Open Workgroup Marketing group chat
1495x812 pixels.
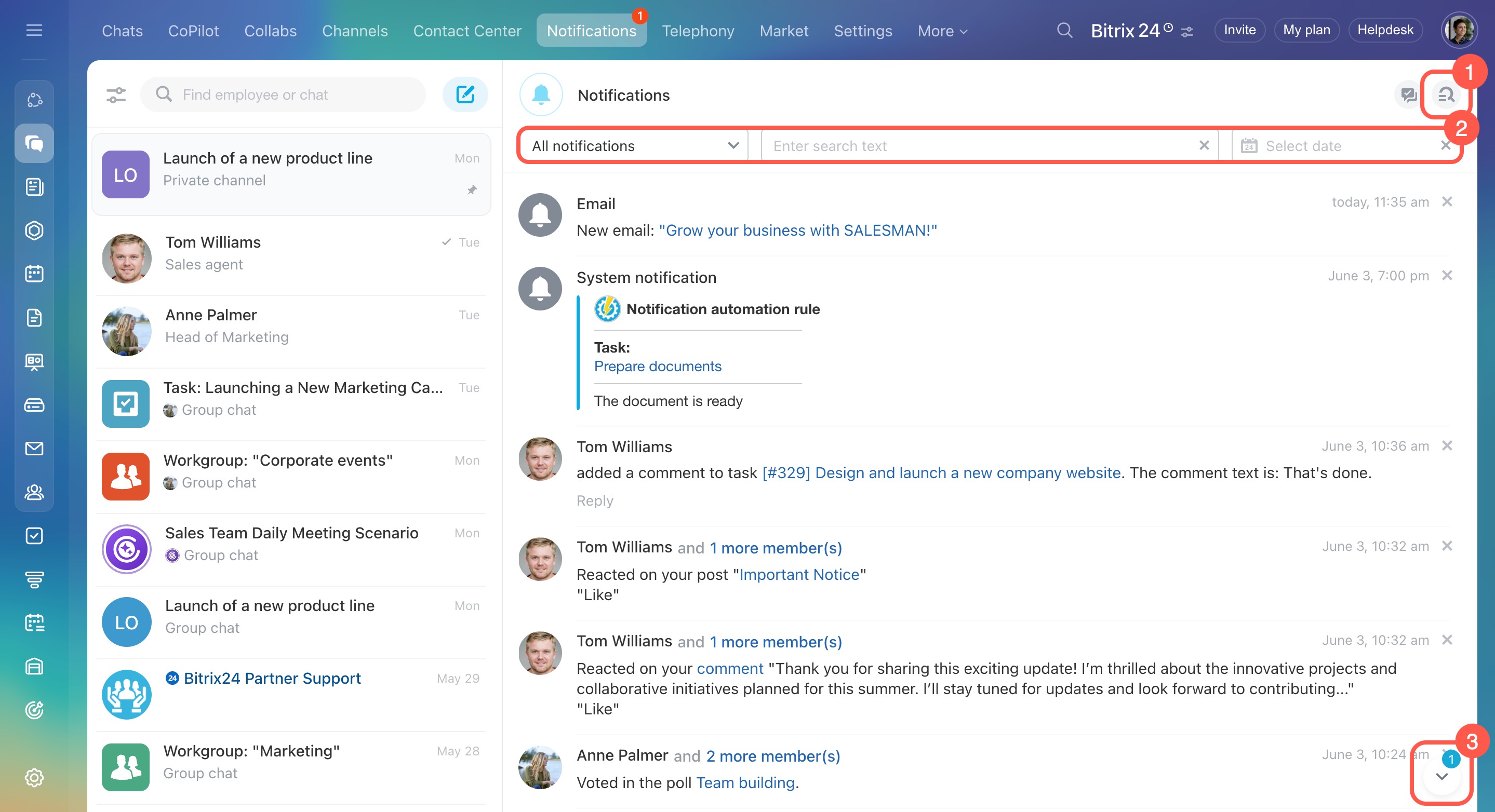tap(291, 767)
